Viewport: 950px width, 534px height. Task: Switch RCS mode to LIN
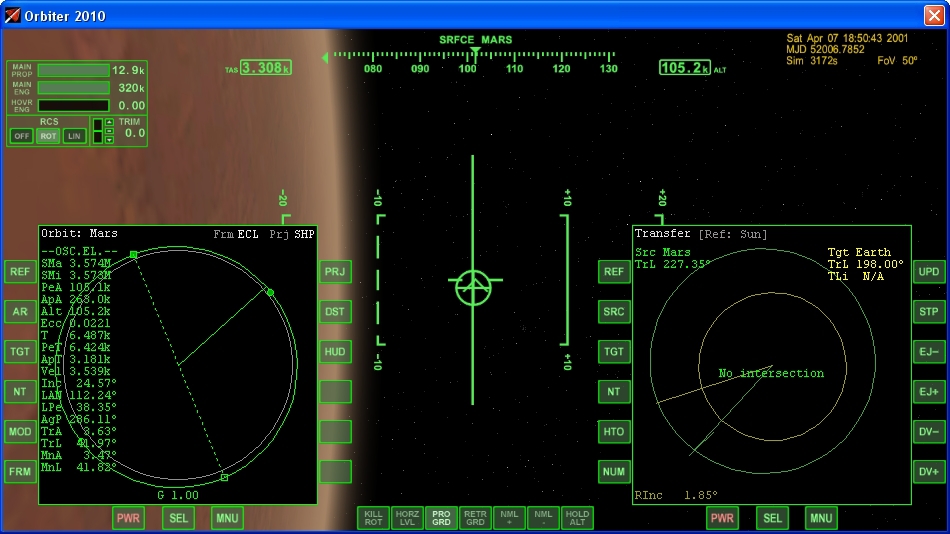(74, 136)
